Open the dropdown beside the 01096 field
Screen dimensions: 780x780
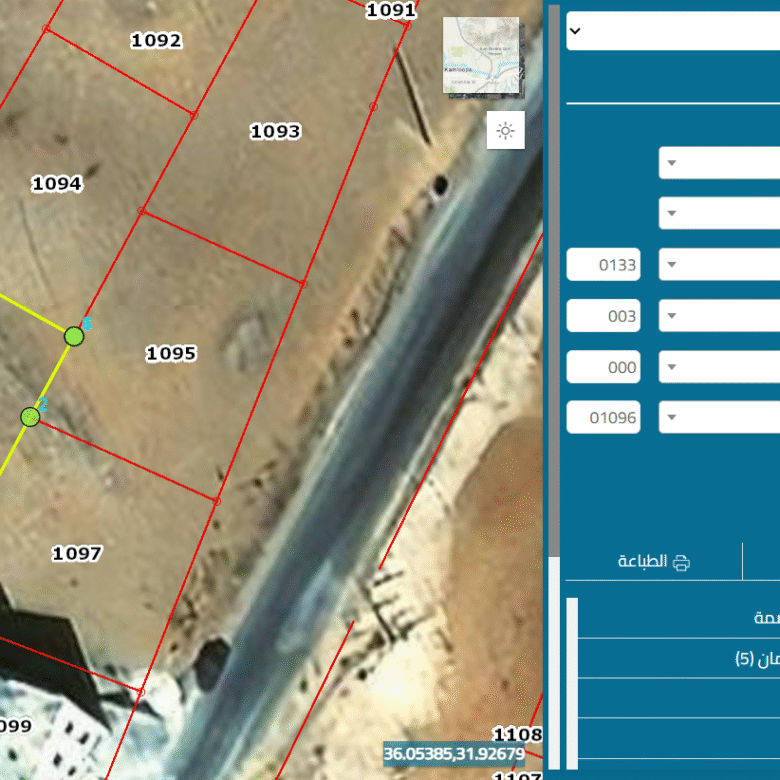(x=672, y=418)
